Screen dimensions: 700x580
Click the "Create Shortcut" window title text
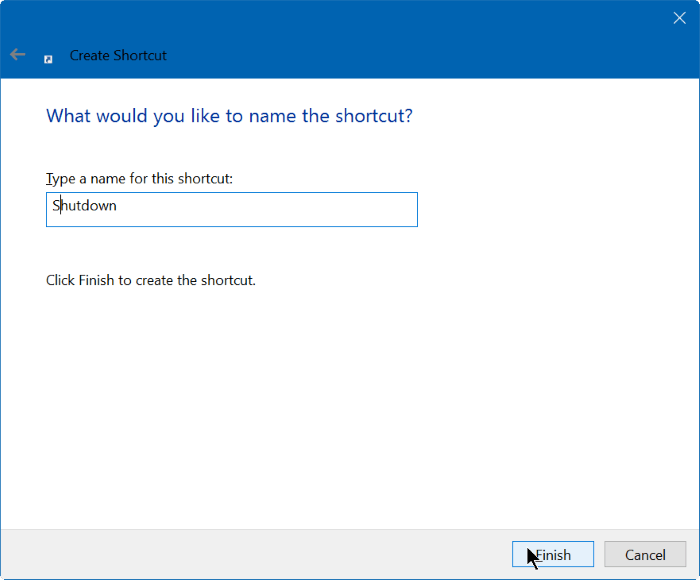(x=118, y=56)
